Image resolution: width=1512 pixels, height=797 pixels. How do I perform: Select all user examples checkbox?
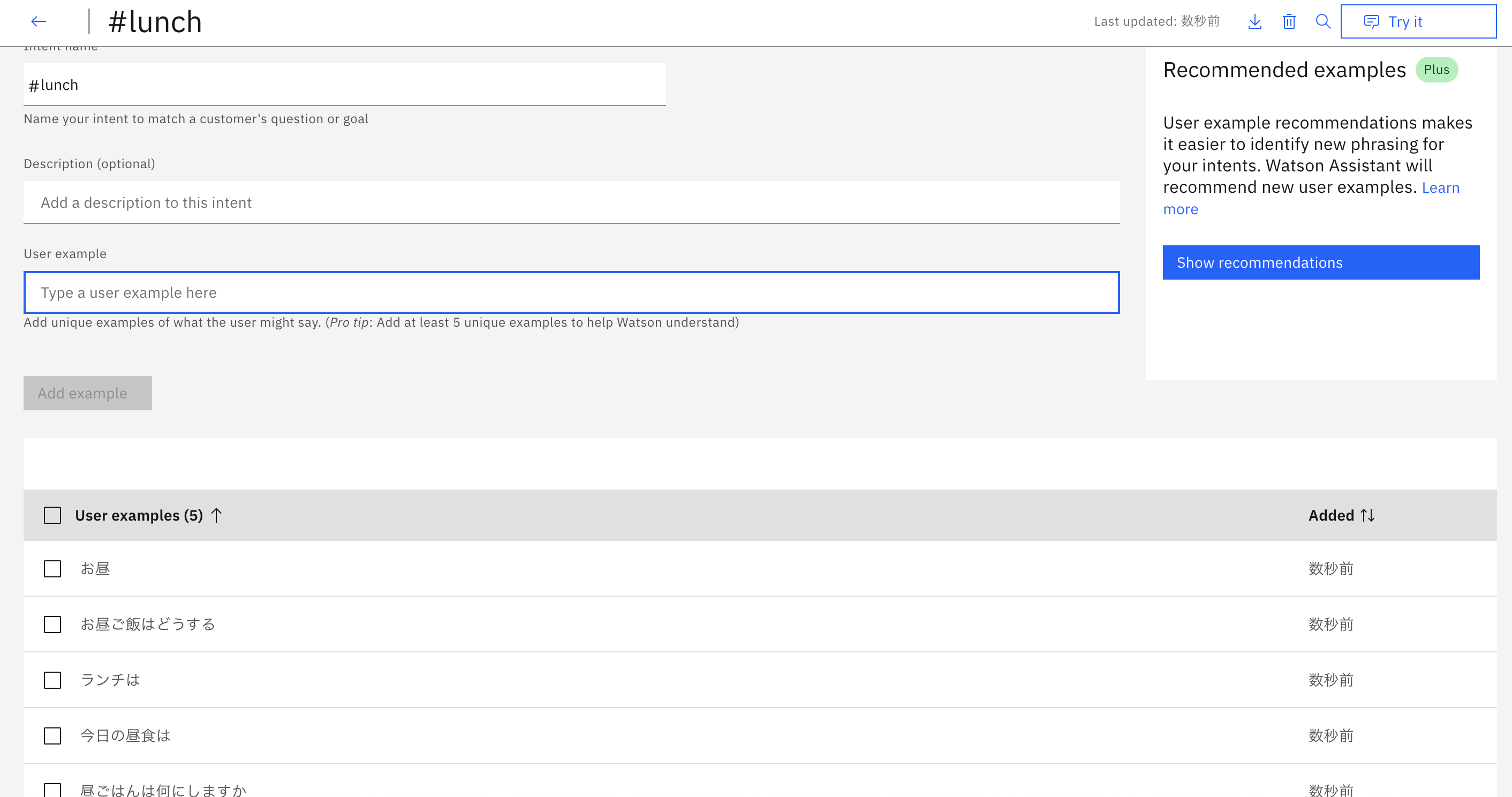(x=52, y=515)
